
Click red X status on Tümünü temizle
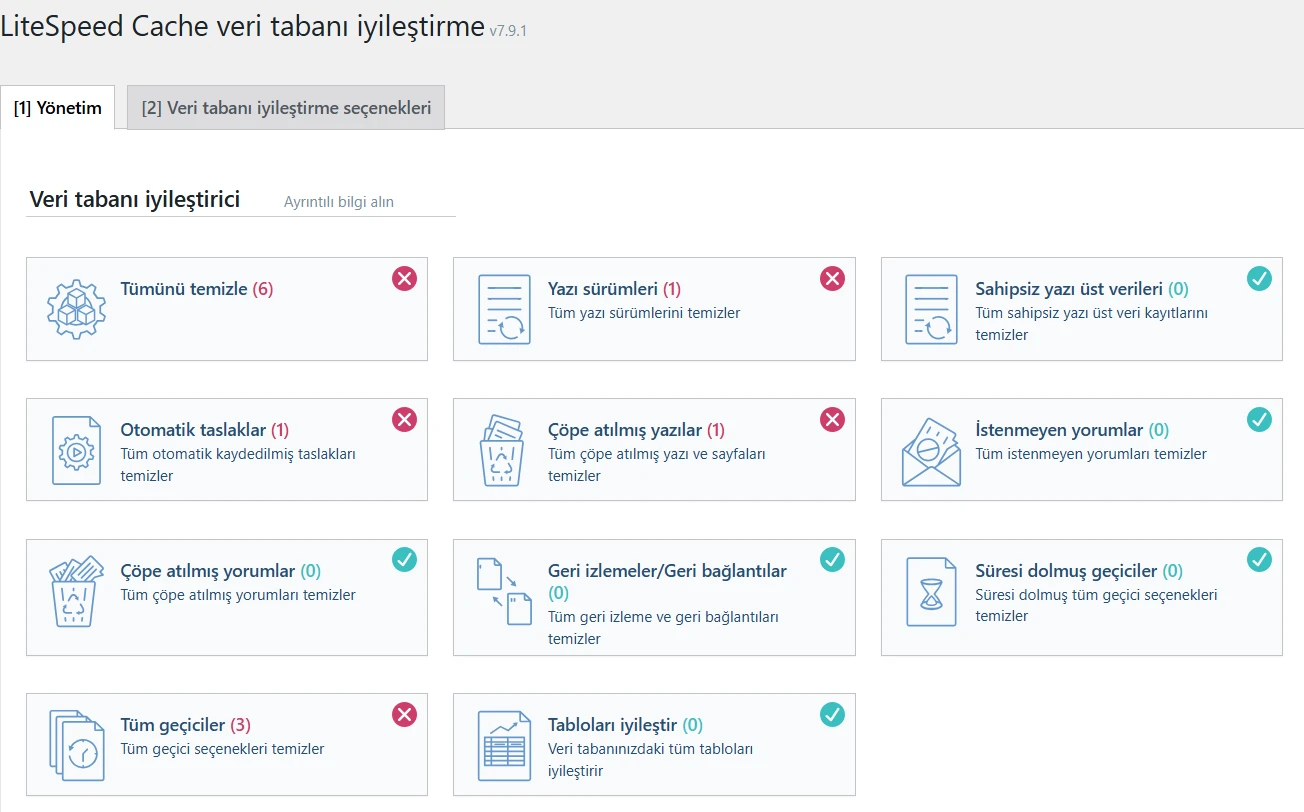pyautogui.click(x=404, y=279)
